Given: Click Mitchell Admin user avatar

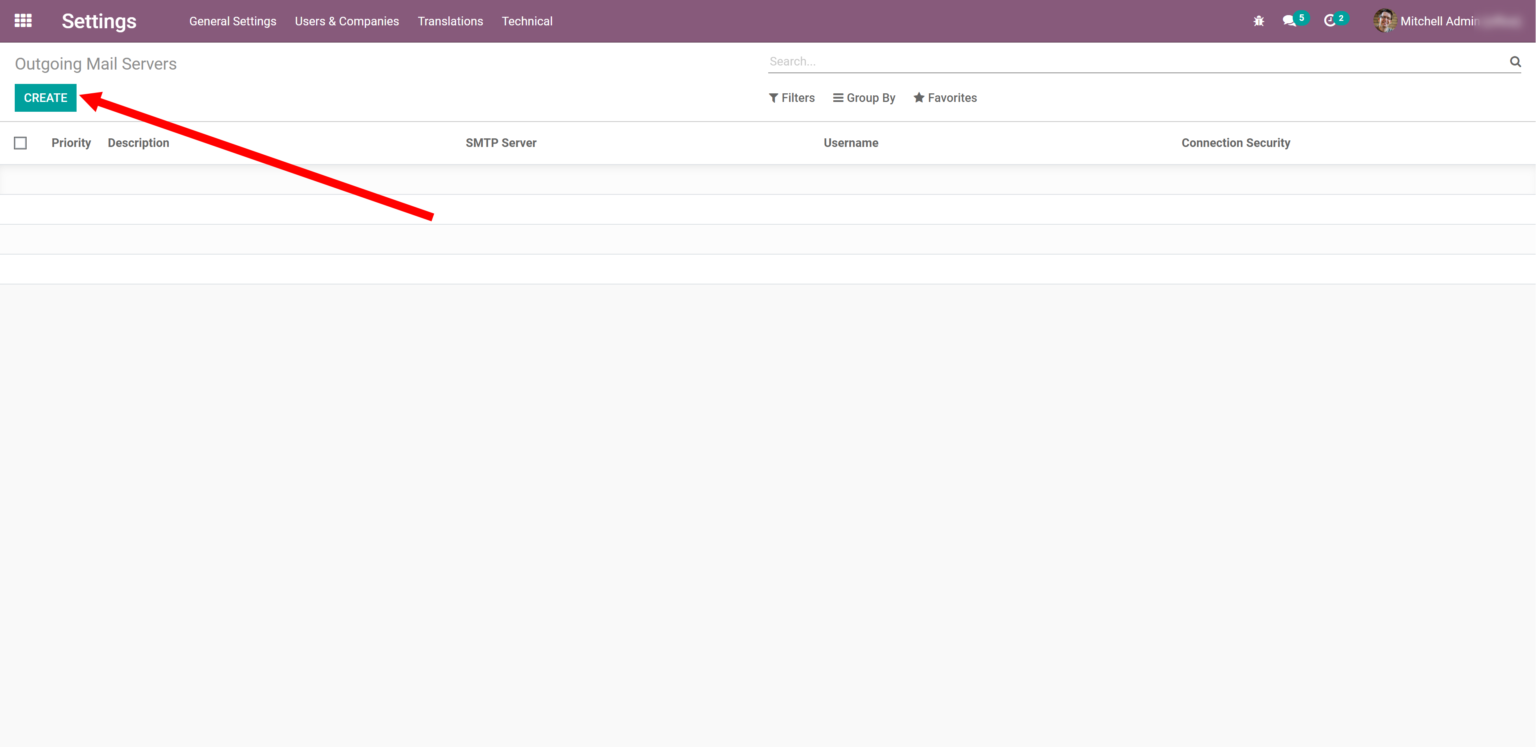Looking at the screenshot, I should point(1385,20).
